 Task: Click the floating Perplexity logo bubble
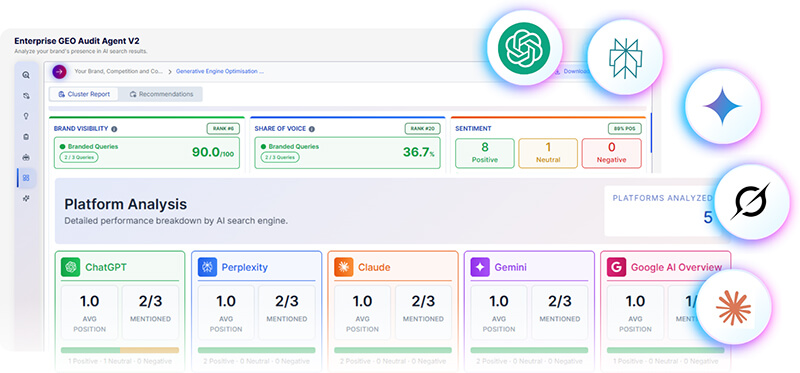coord(625,57)
